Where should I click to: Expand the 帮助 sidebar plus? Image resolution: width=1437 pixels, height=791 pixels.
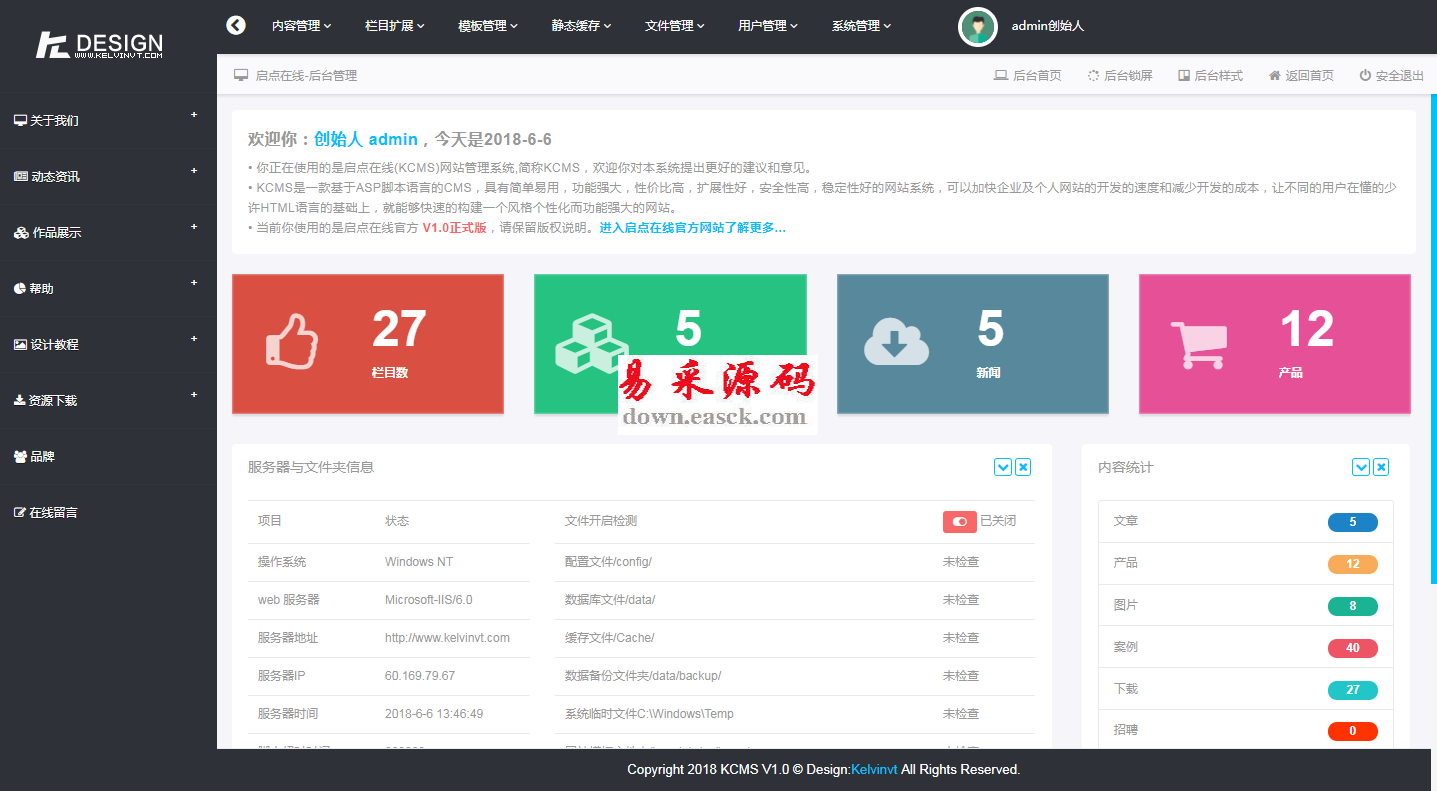194,282
